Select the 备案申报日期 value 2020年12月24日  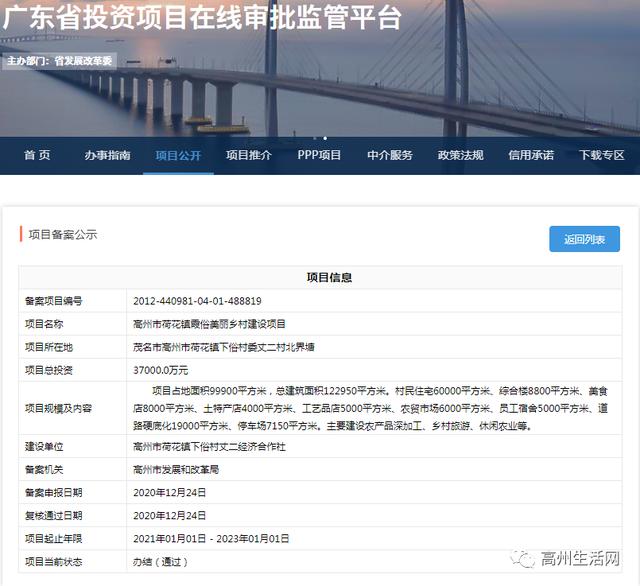click(x=169, y=493)
